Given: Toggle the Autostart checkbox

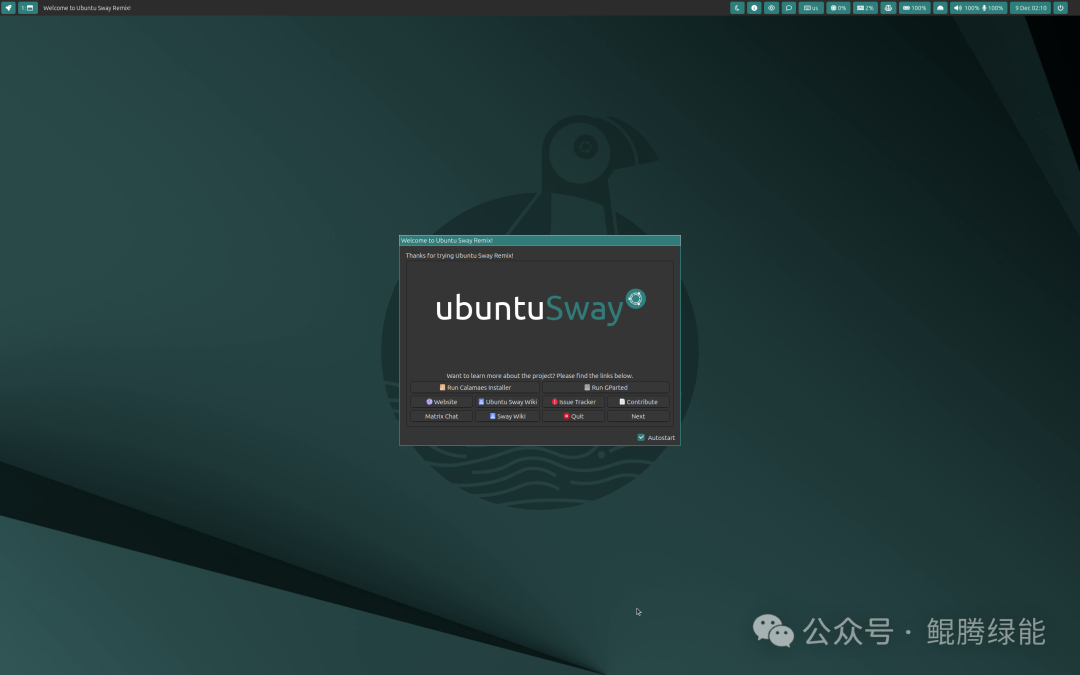Looking at the screenshot, I should point(641,437).
